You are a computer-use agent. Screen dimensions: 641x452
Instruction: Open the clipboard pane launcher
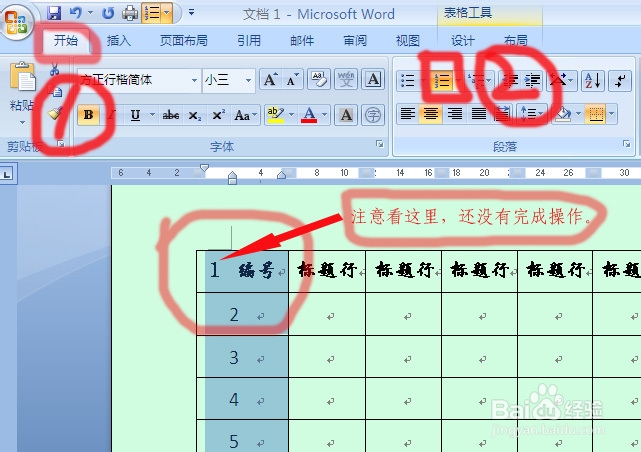(61, 144)
